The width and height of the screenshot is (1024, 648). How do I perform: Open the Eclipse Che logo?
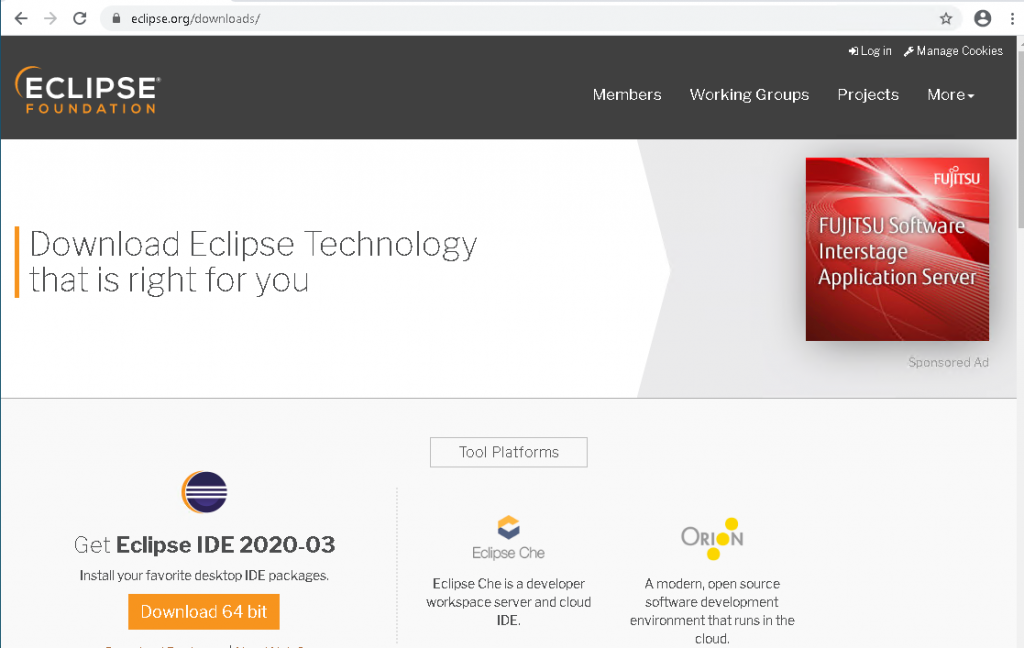[x=508, y=538]
